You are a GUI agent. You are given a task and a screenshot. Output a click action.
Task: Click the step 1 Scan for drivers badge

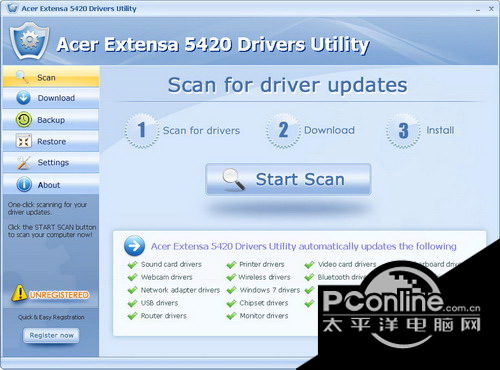(142, 130)
